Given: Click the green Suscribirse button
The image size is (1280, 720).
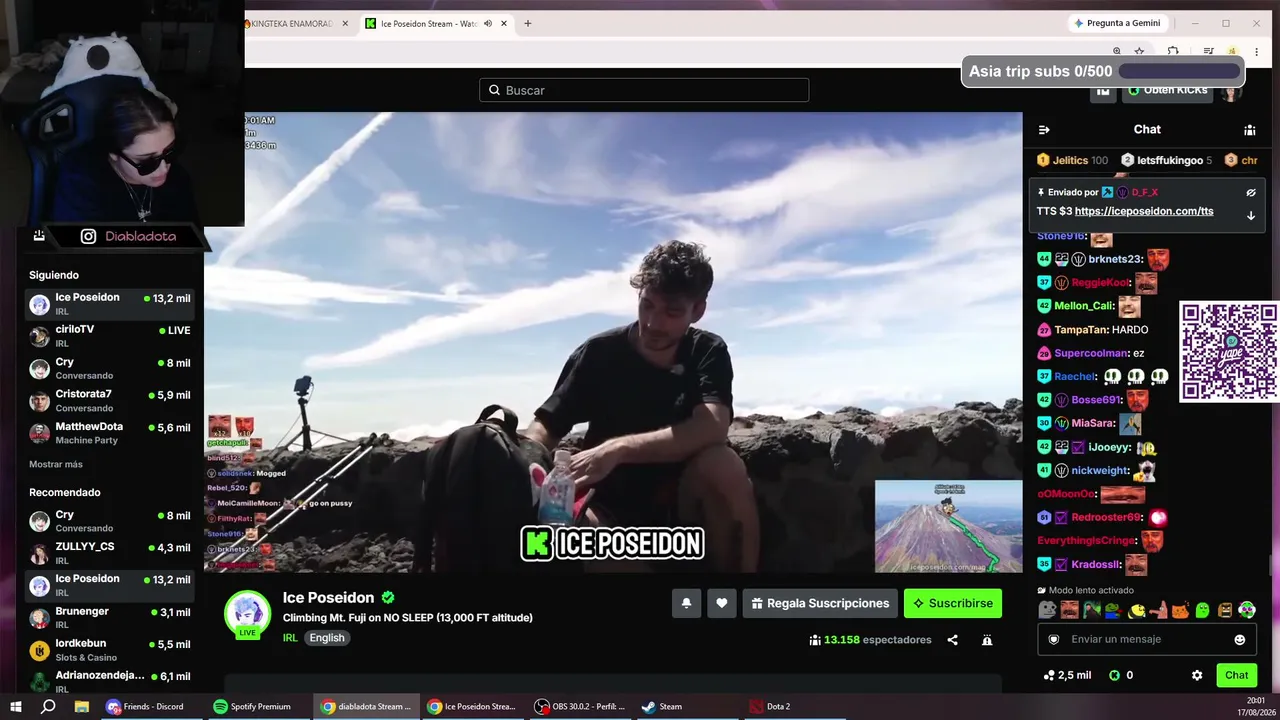Looking at the screenshot, I should coord(953,603).
